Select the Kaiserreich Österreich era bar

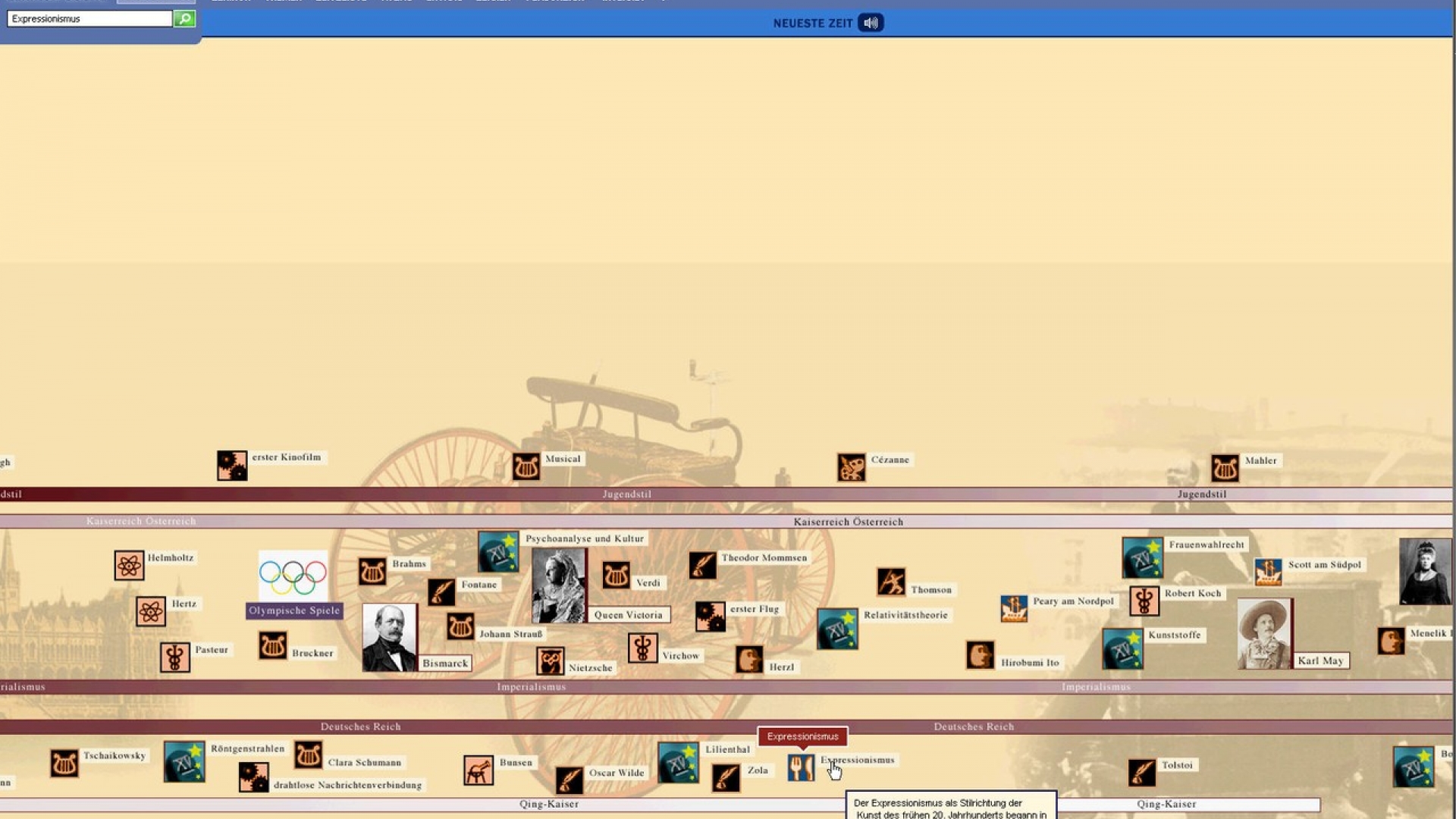point(848,522)
